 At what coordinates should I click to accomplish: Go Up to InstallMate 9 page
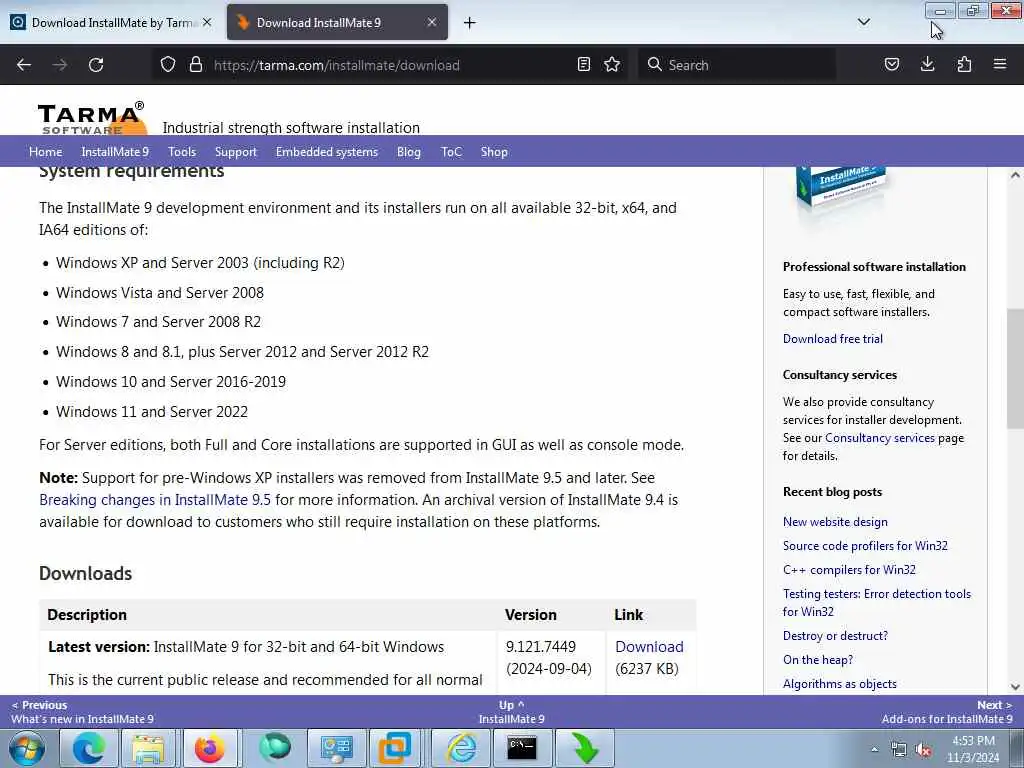(x=511, y=712)
